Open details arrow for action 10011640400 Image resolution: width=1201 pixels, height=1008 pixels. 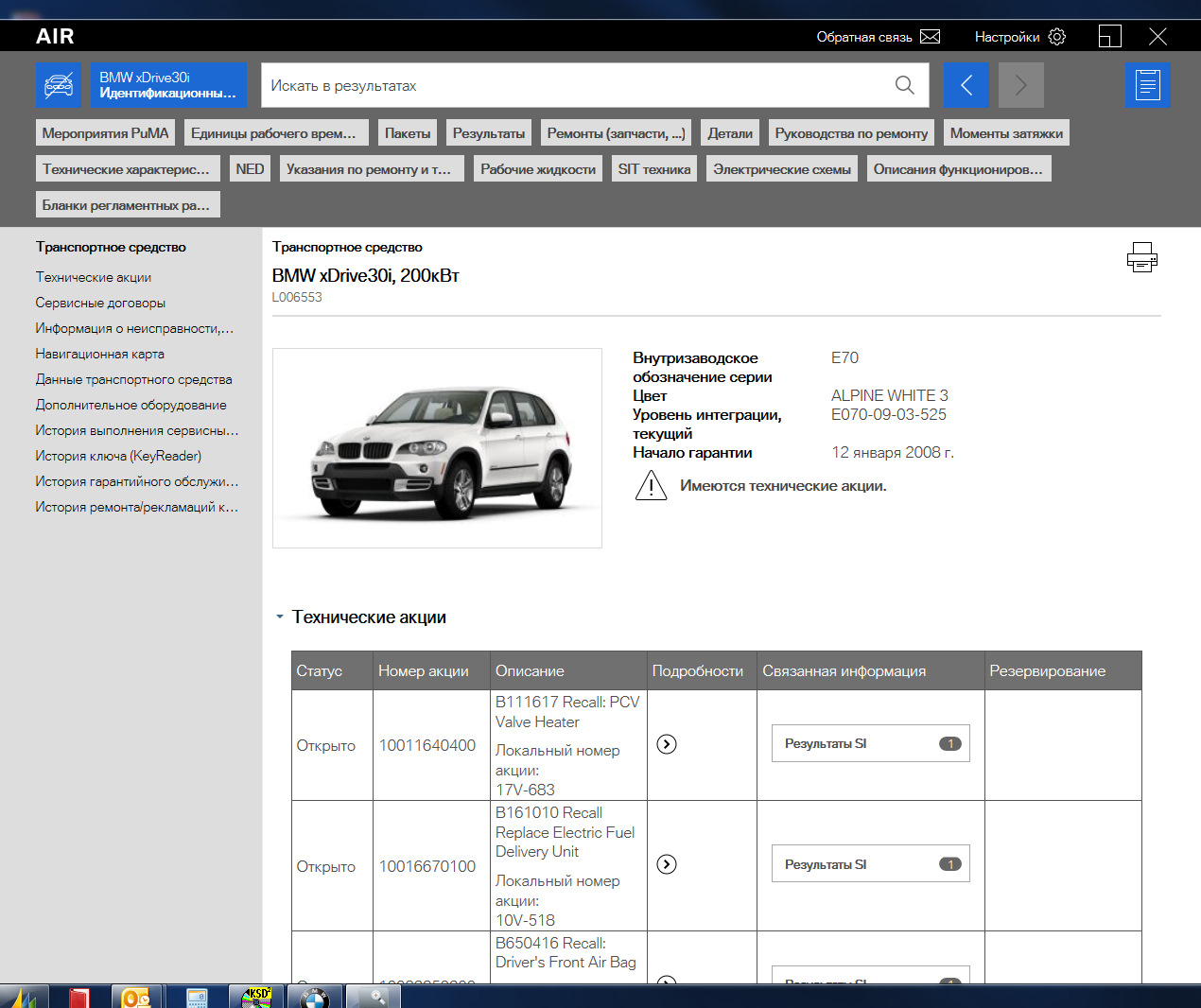[x=667, y=744]
